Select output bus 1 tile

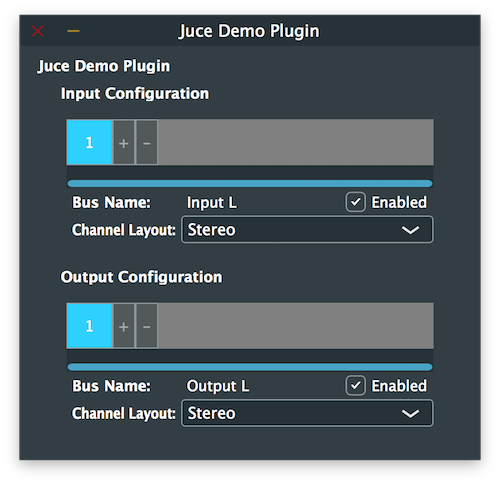(89, 326)
